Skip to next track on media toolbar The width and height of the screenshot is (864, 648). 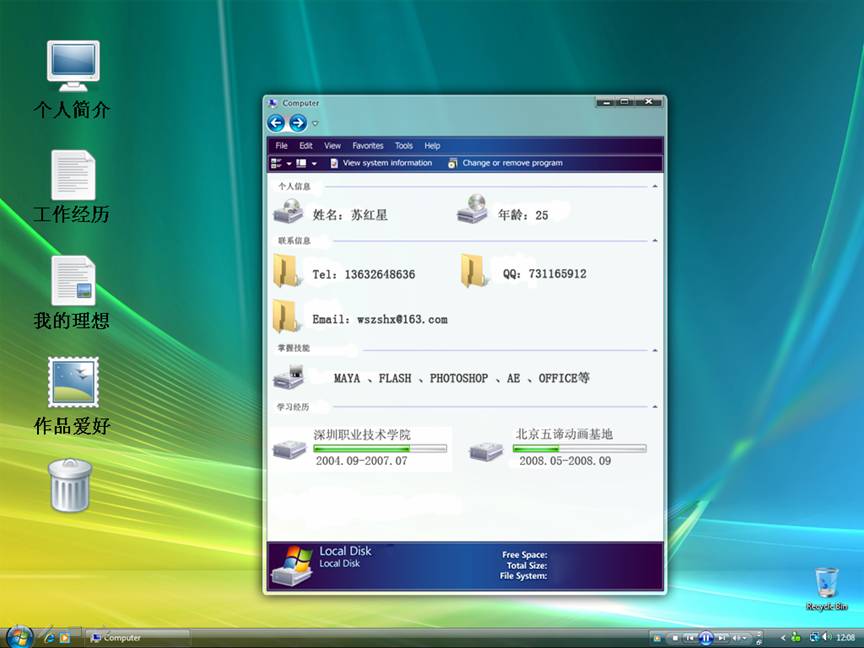click(721, 638)
